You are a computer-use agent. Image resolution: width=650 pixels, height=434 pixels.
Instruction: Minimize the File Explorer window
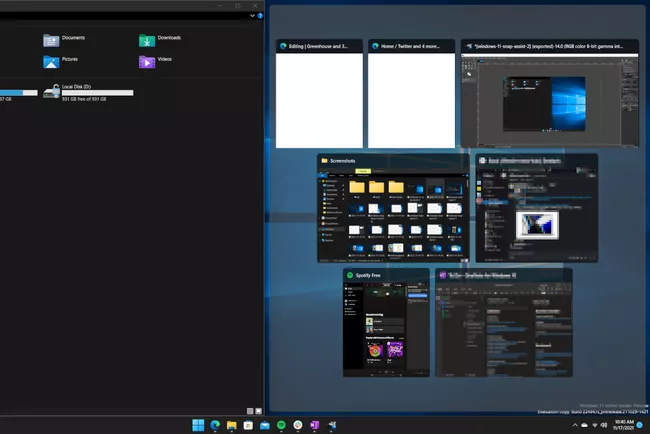coord(220,6)
